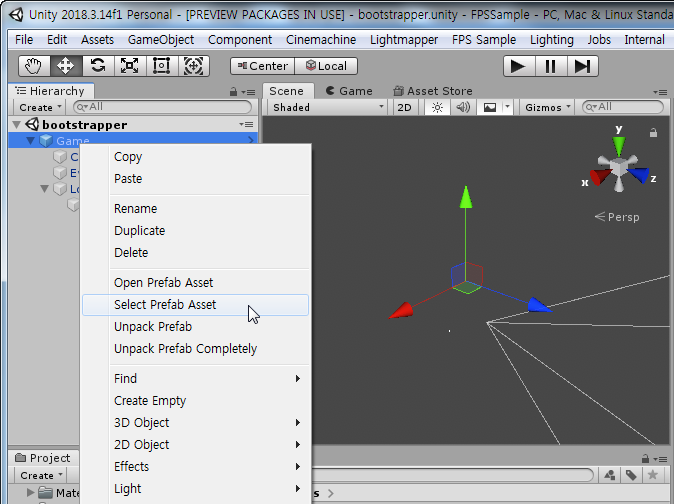This screenshot has height=504, width=674.
Task: Toggle scene gizmo rotation lock
Action: (653, 133)
